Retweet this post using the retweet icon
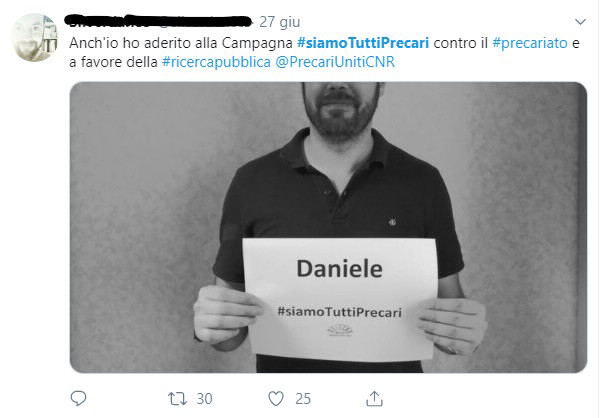602x418 pixels. 177,399
